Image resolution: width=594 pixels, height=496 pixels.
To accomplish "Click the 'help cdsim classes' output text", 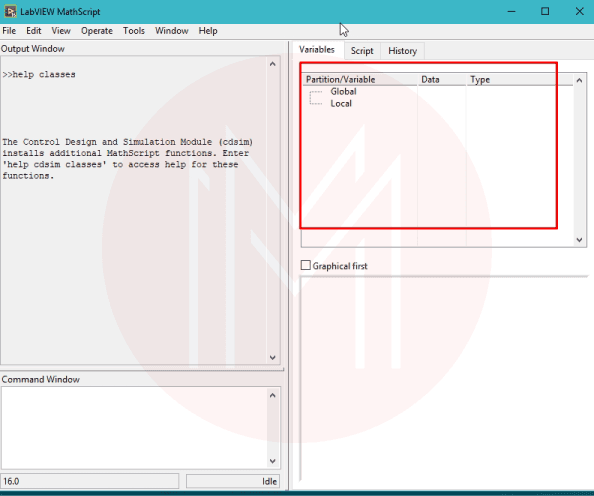I will [55, 164].
